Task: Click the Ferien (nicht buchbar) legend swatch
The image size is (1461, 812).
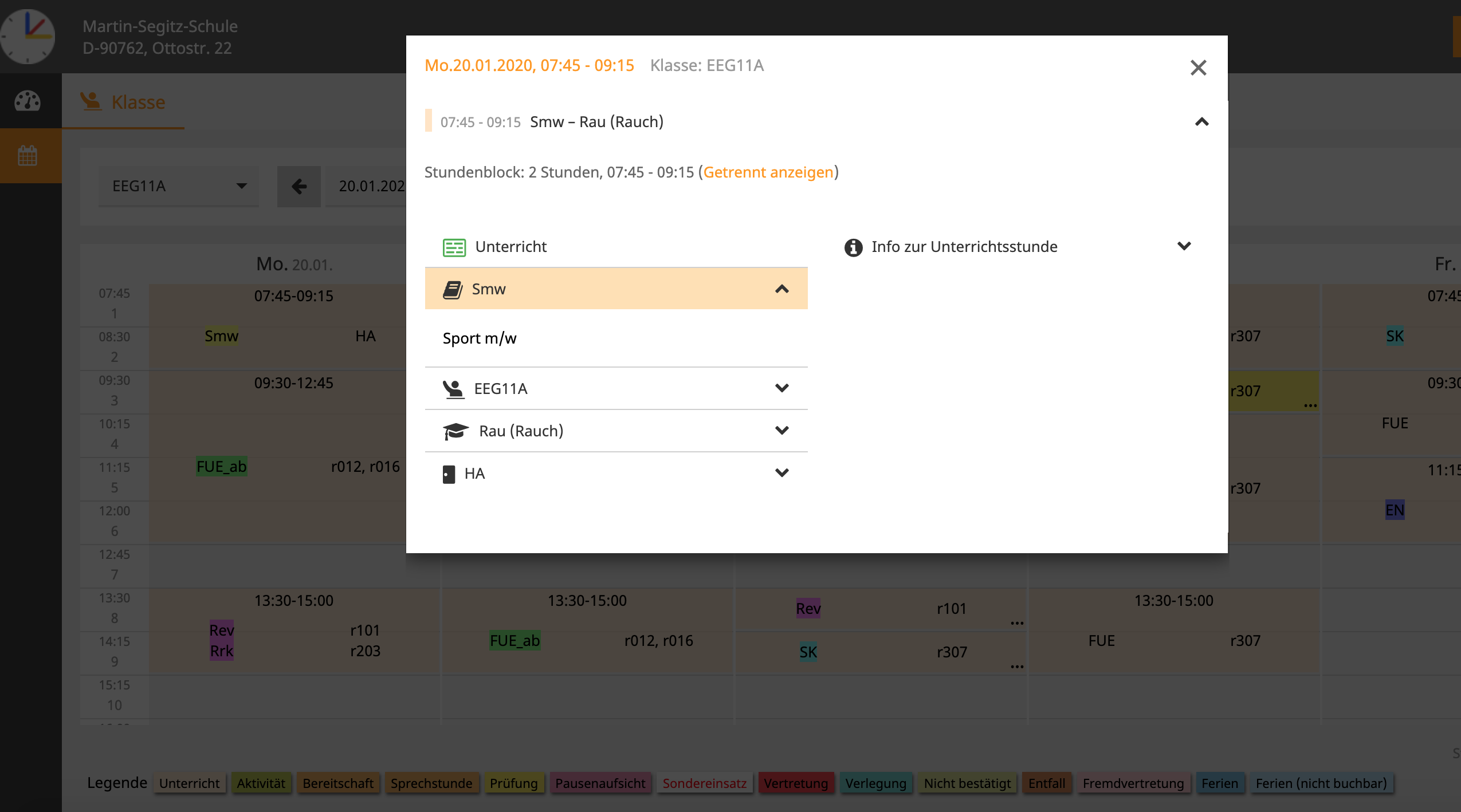Action: 1321,783
